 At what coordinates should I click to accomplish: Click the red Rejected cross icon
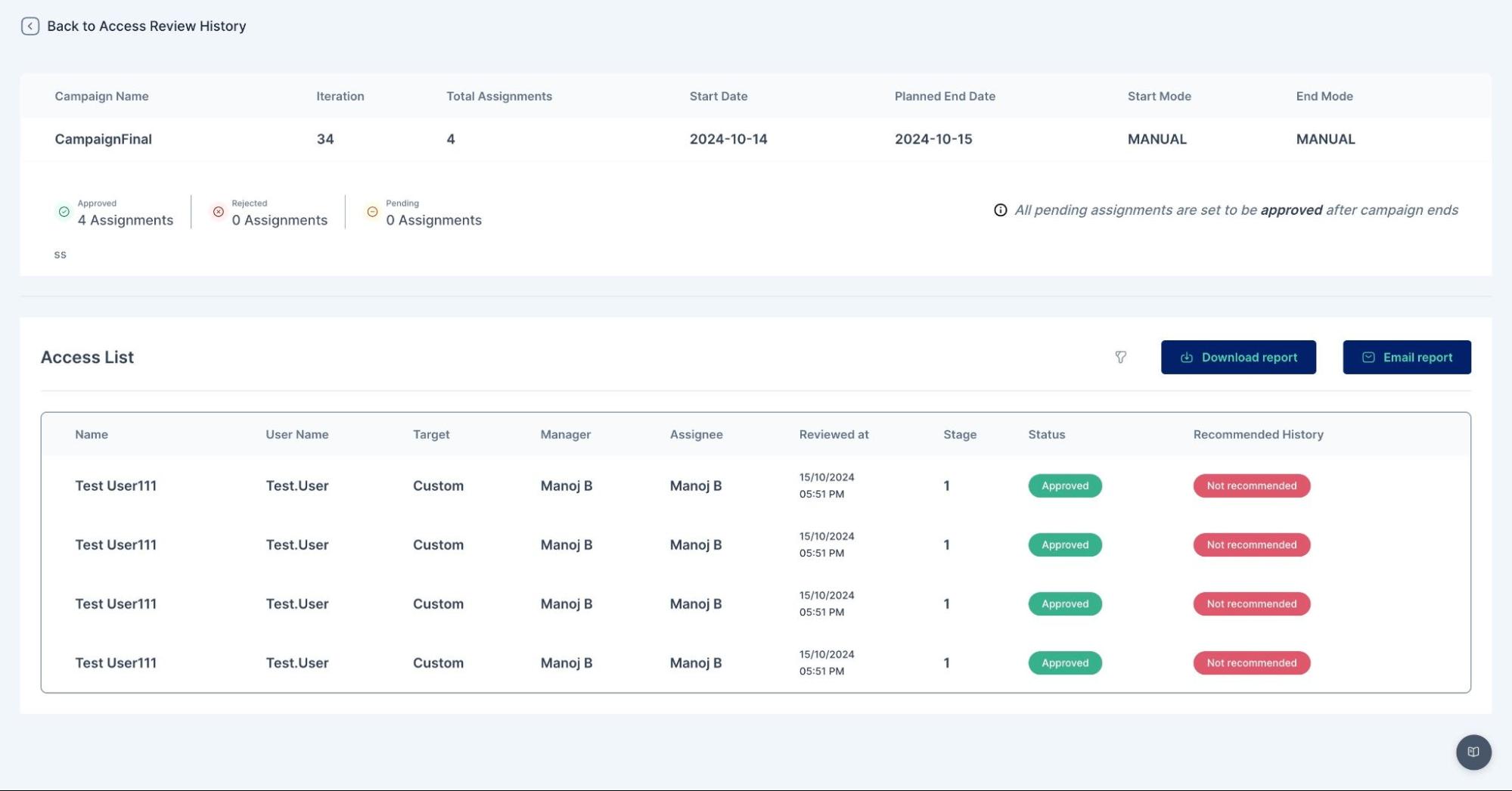click(219, 212)
